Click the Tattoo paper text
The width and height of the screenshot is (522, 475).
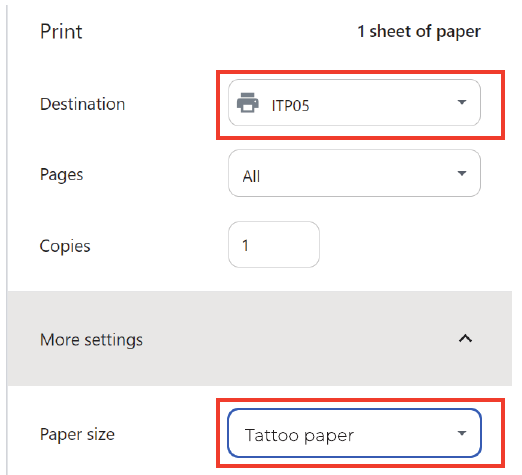[299, 436]
